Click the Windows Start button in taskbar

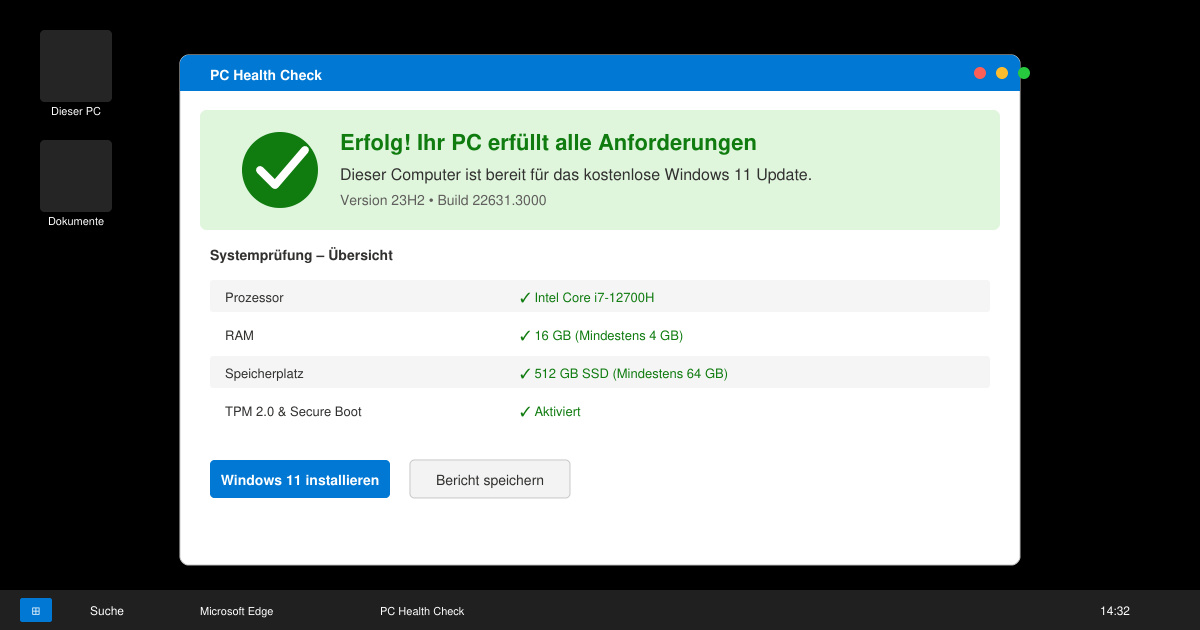coord(36,610)
